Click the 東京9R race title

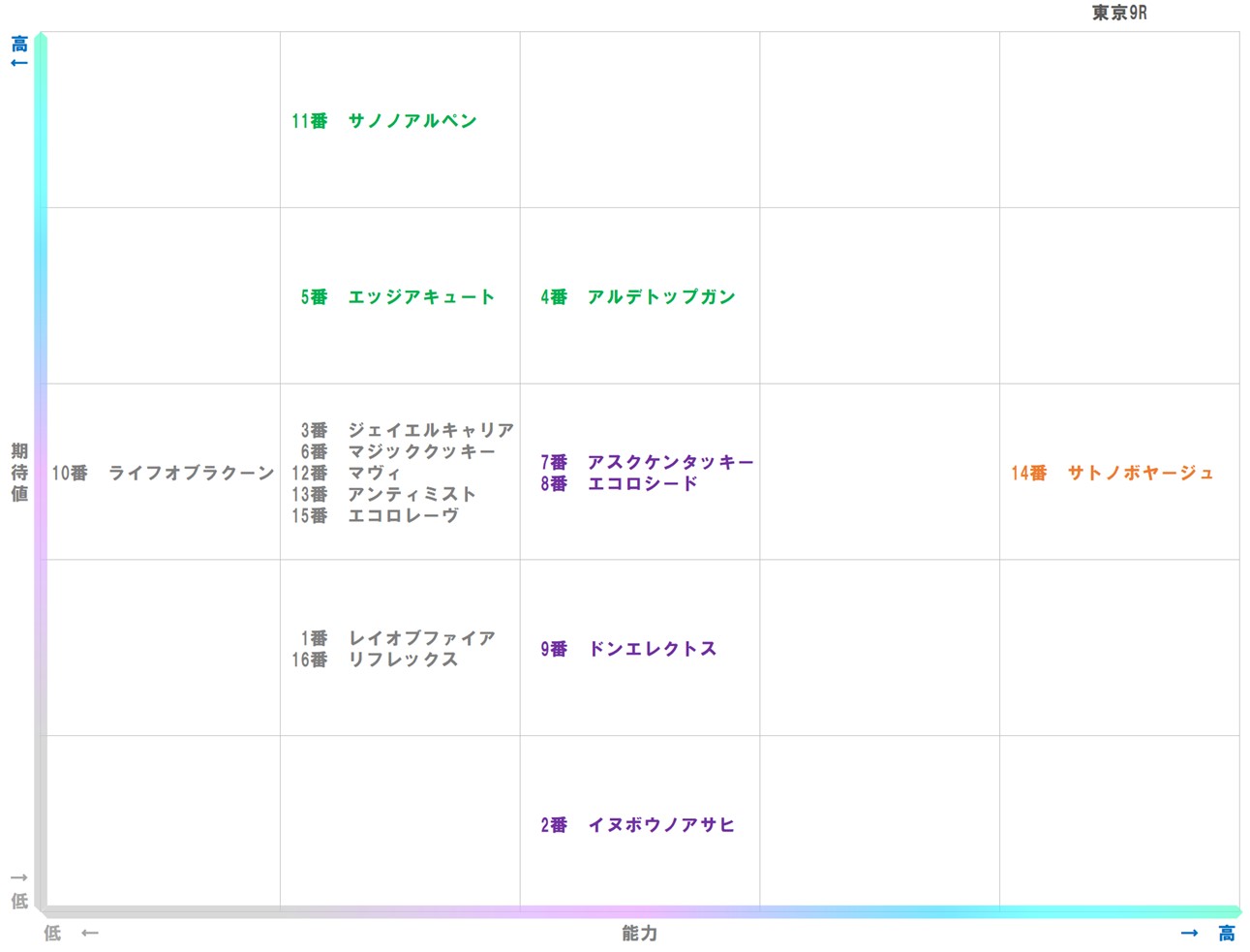1120,12
